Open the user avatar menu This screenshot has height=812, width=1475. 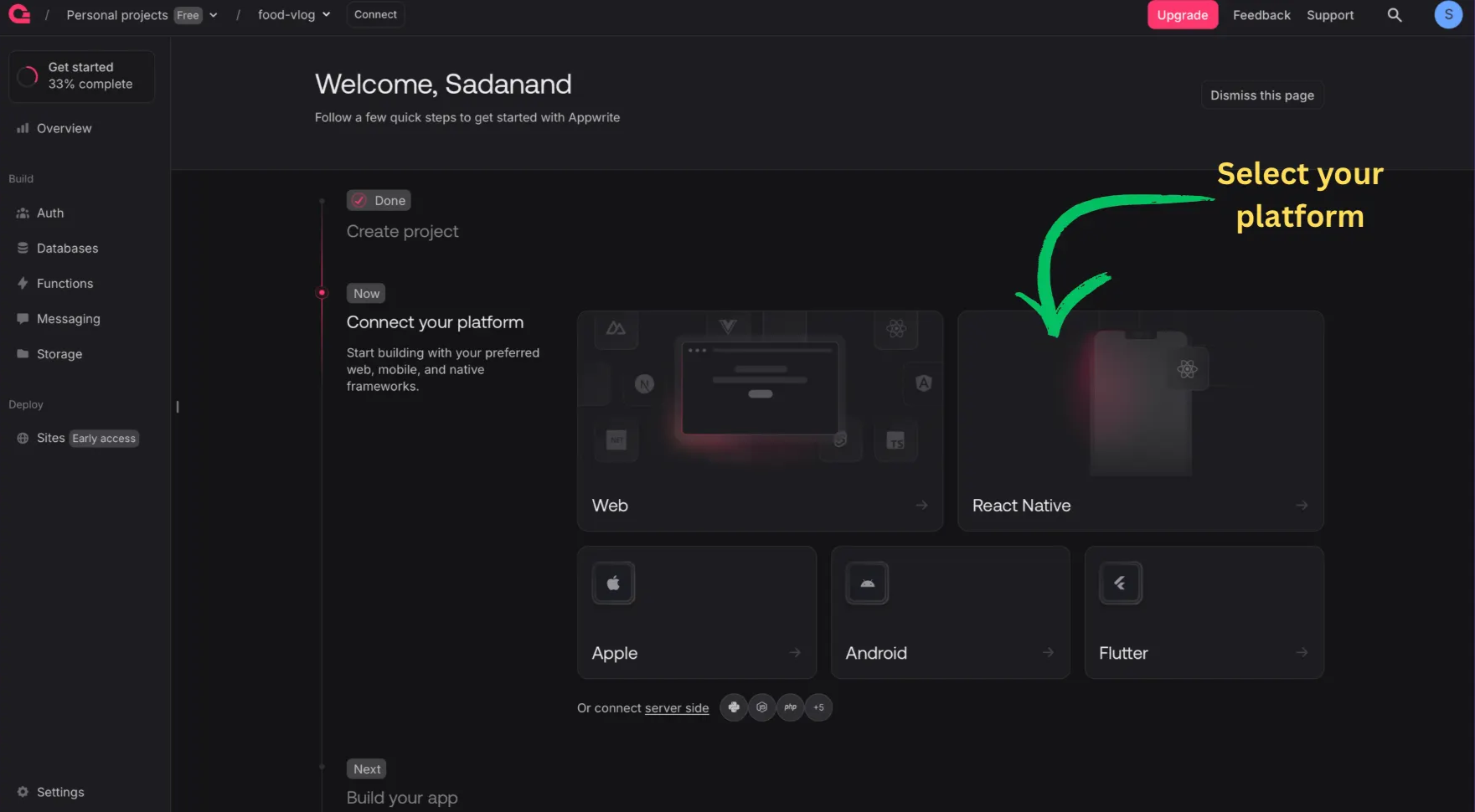pos(1447,15)
